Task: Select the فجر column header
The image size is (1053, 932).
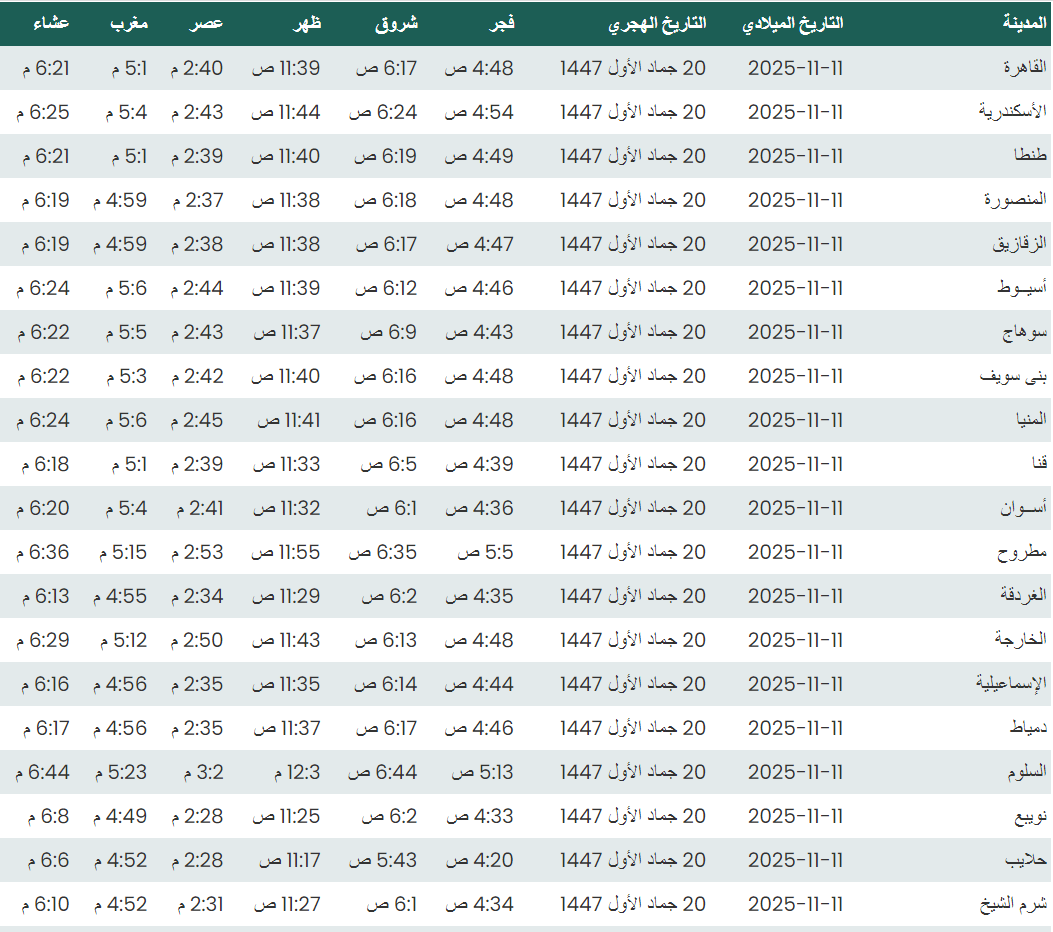Action: pyautogui.click(x=500, y=23)
